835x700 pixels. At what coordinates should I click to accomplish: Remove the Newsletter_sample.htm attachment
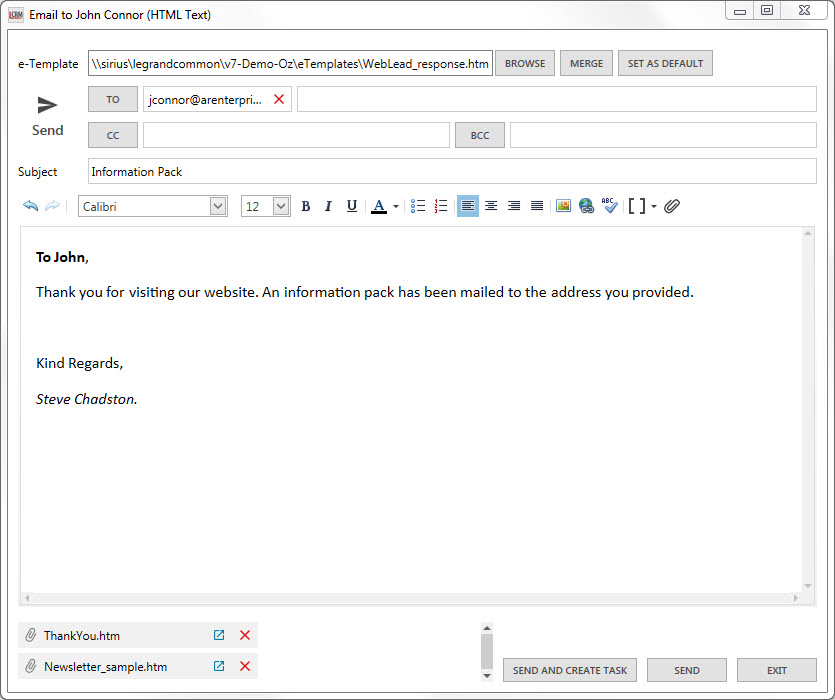click(245, 667)
